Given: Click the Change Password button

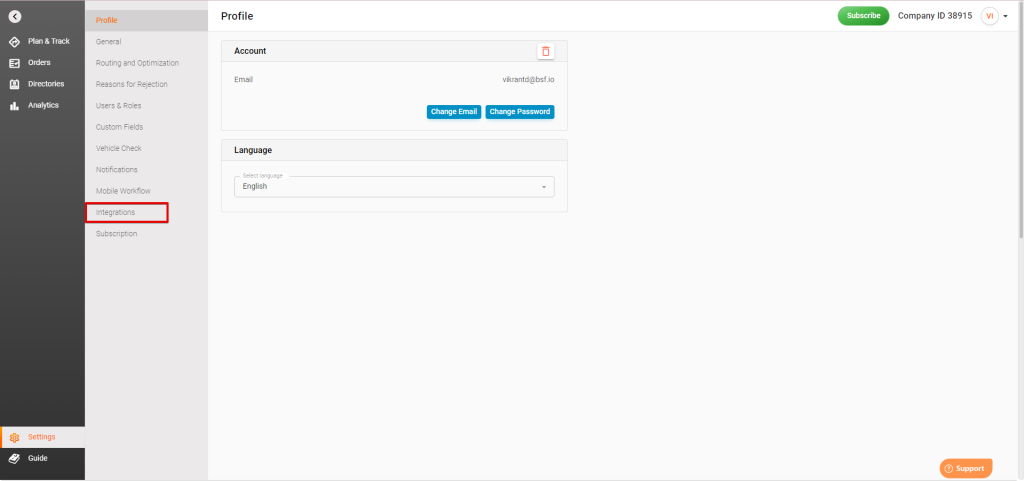Looking at the screenshot, I should pyautogui.click(x=520, y=112).
